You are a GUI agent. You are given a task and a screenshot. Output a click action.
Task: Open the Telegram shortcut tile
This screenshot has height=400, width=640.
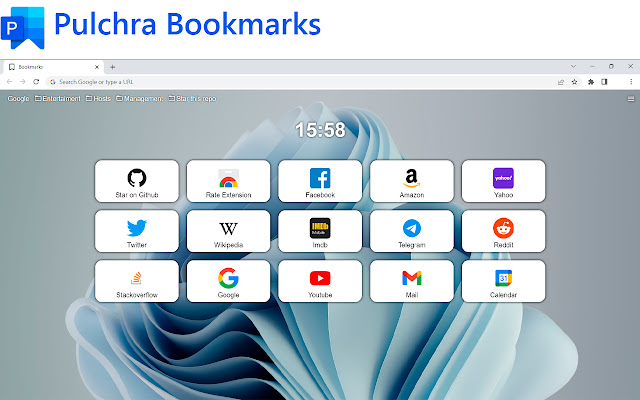(411, 231)
